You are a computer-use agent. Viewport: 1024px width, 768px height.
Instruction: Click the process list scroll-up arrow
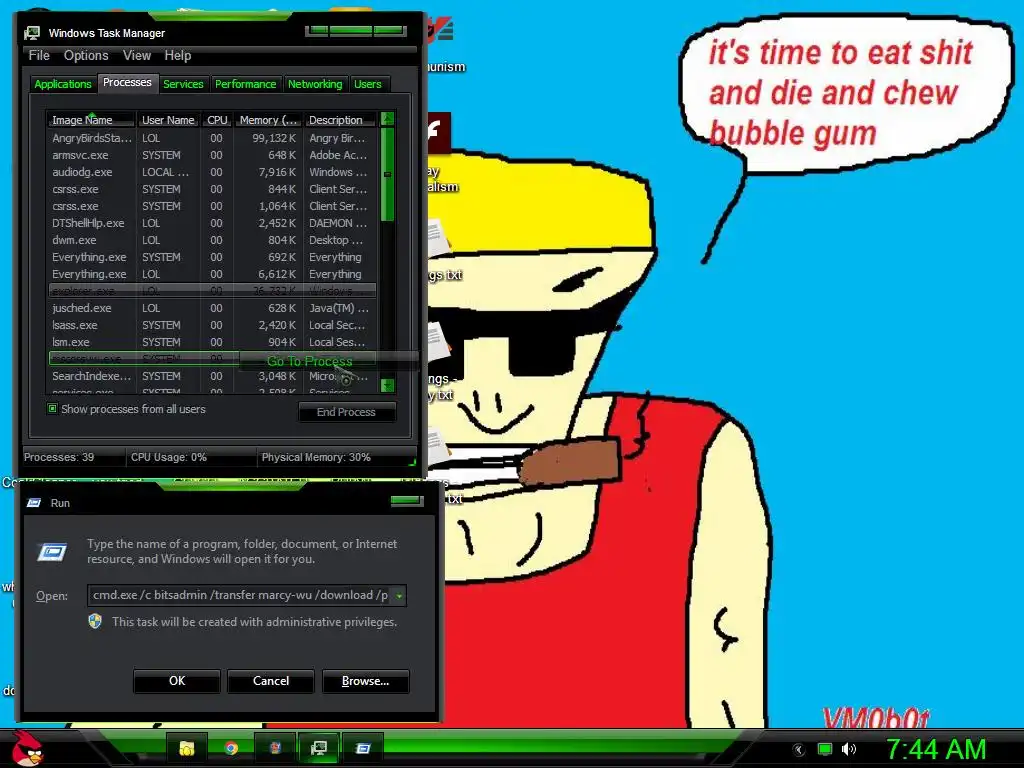pos(388,119)
